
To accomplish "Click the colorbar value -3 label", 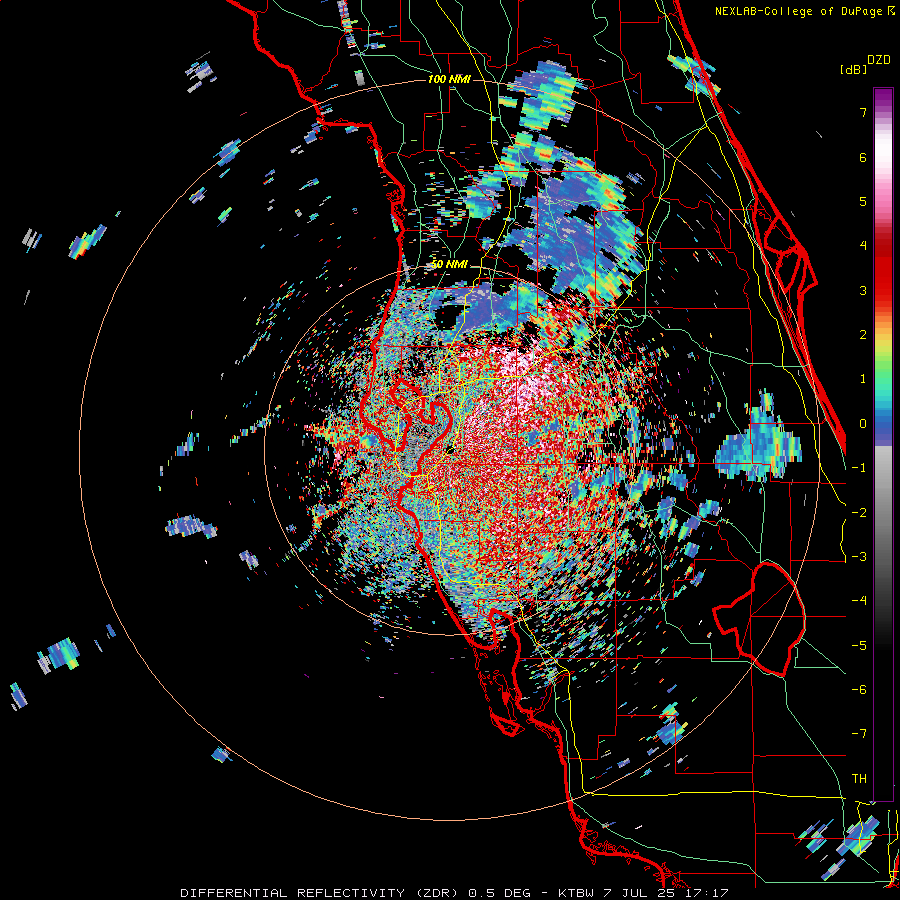I will click(x=859, y=557).
